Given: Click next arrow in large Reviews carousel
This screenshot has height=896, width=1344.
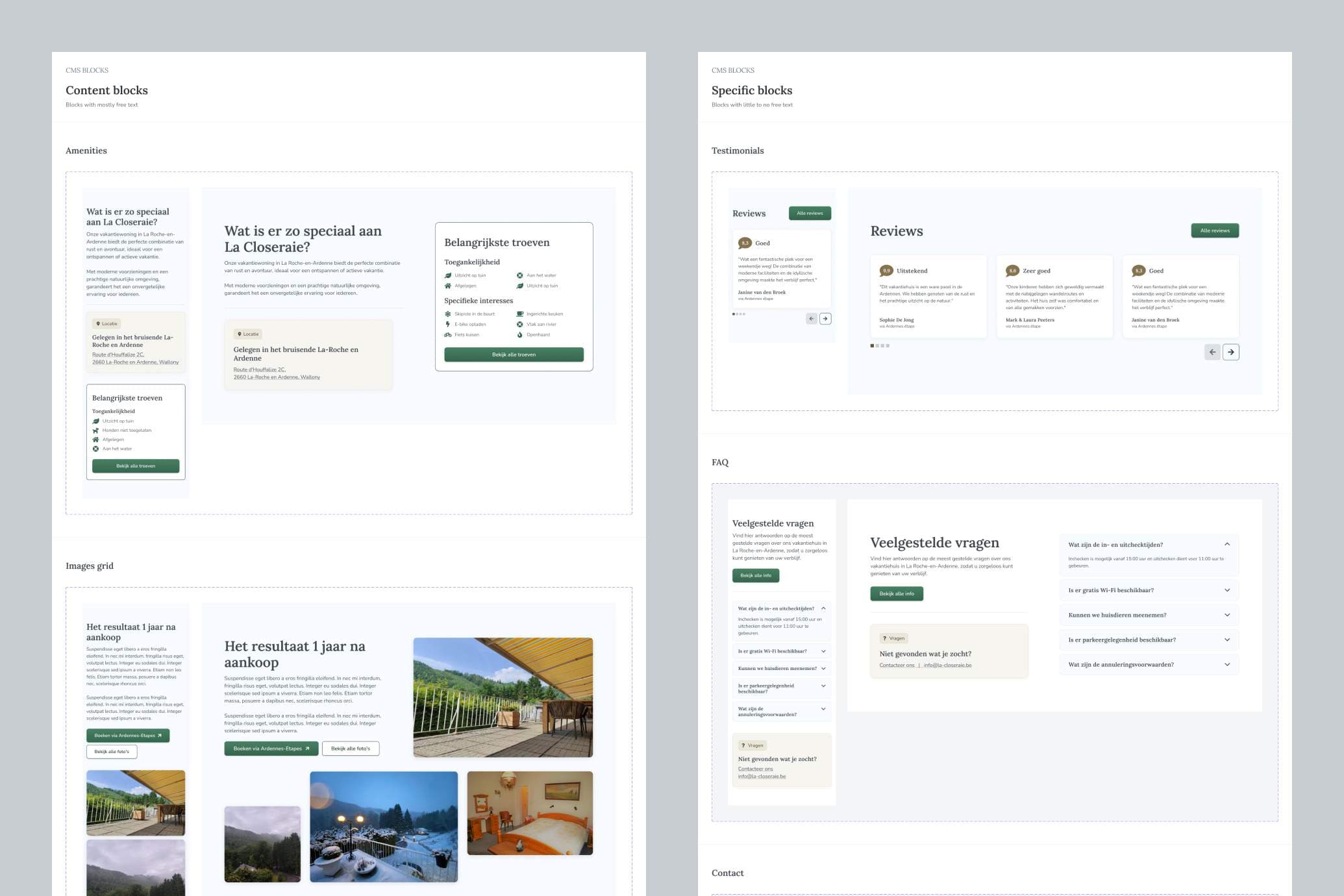Looking at the screenshot, I should 1230,352.
